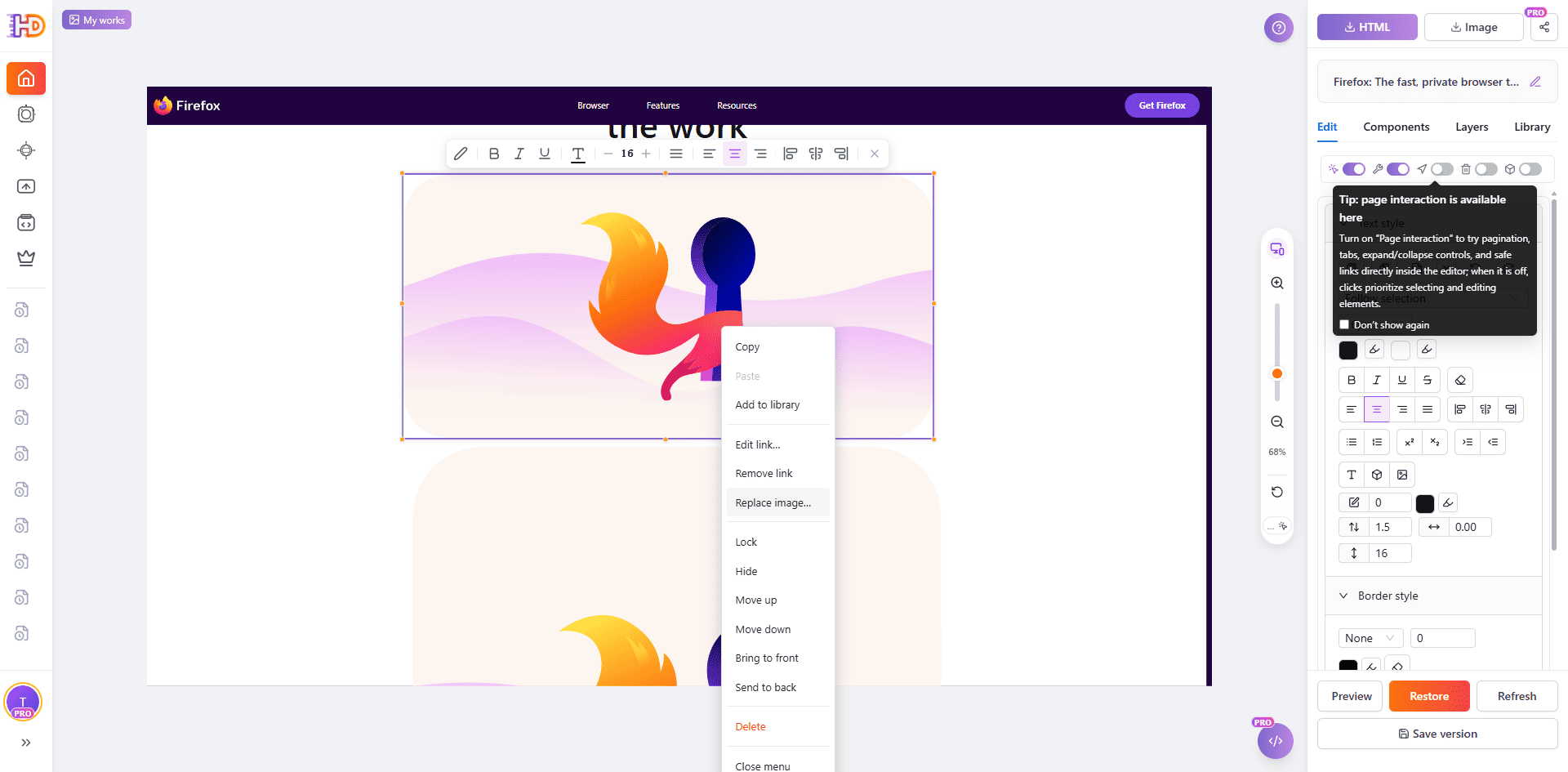Click the Save version button
The image size is (1568, 772).
pos(1437,734)
